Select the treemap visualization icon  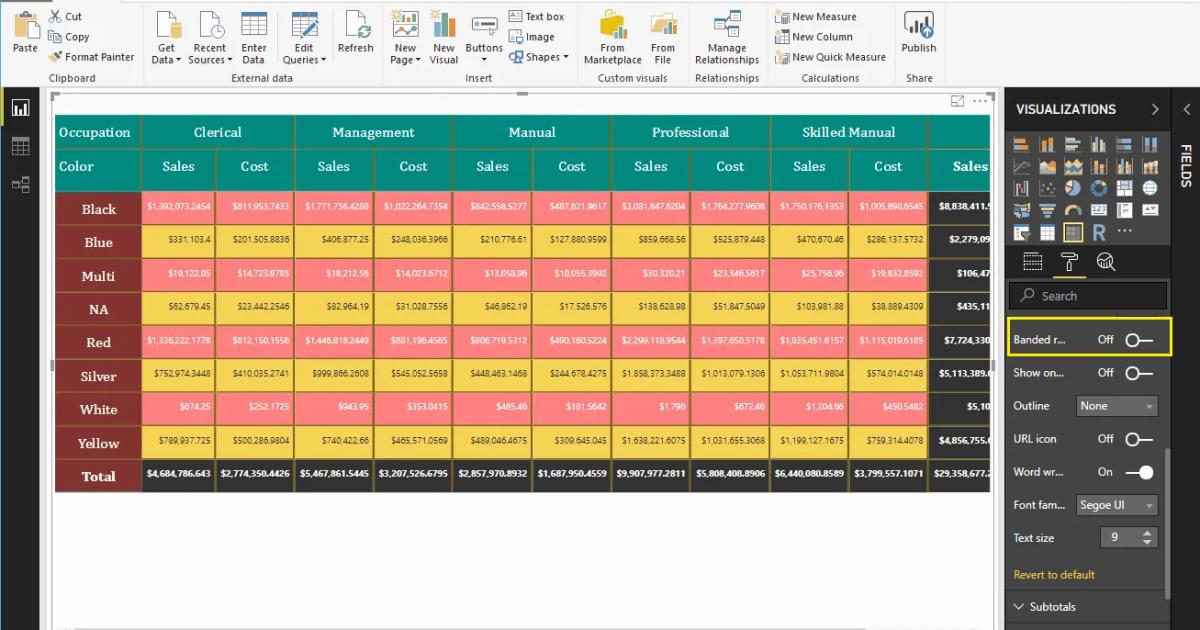tap(1123, 188)
